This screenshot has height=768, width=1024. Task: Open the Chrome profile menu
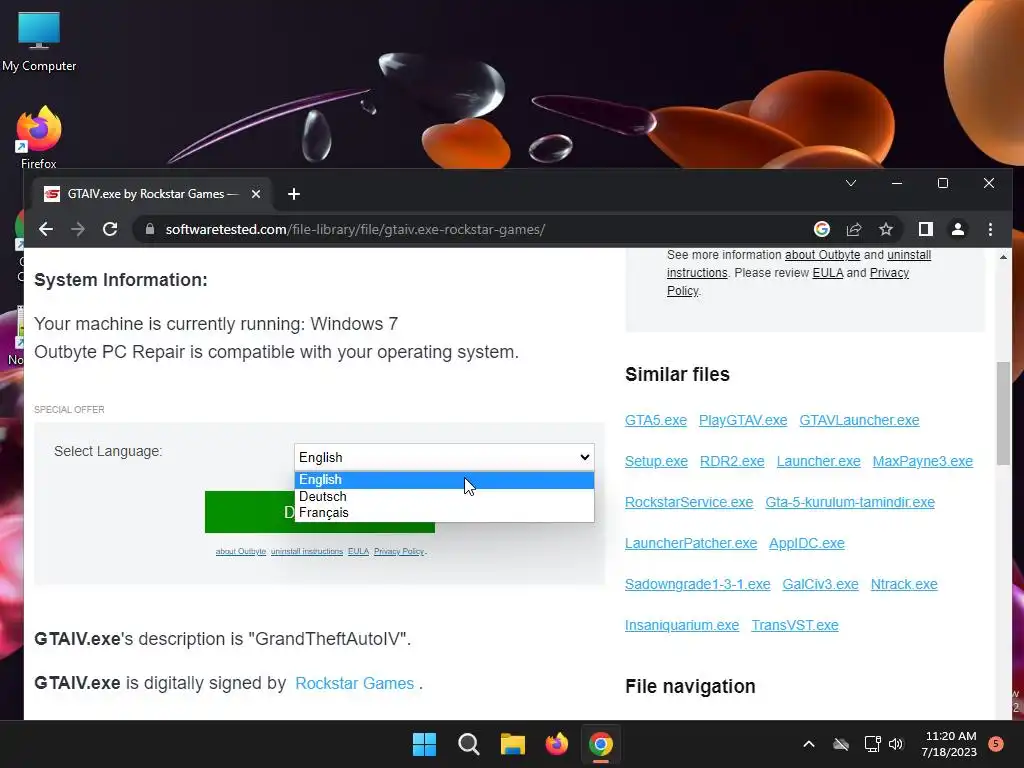[957, 229]
